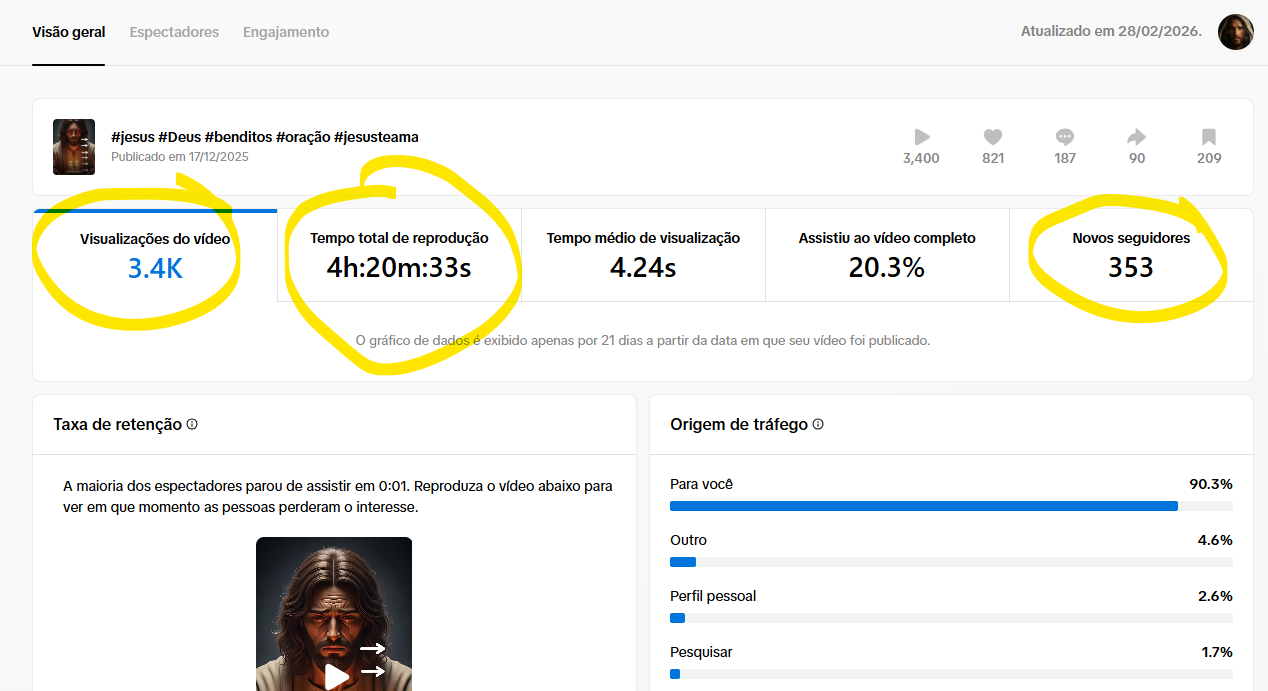This screenshot has height=691, width=1268.
Task: Click the 4.6% value for Outro
Action: (1215, 540)
